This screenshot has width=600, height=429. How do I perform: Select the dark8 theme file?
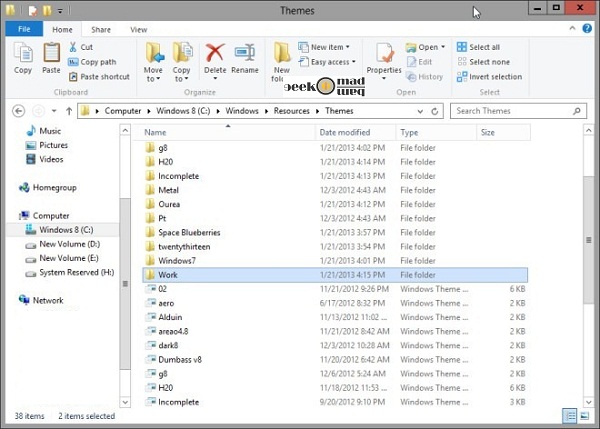point(335,346)
